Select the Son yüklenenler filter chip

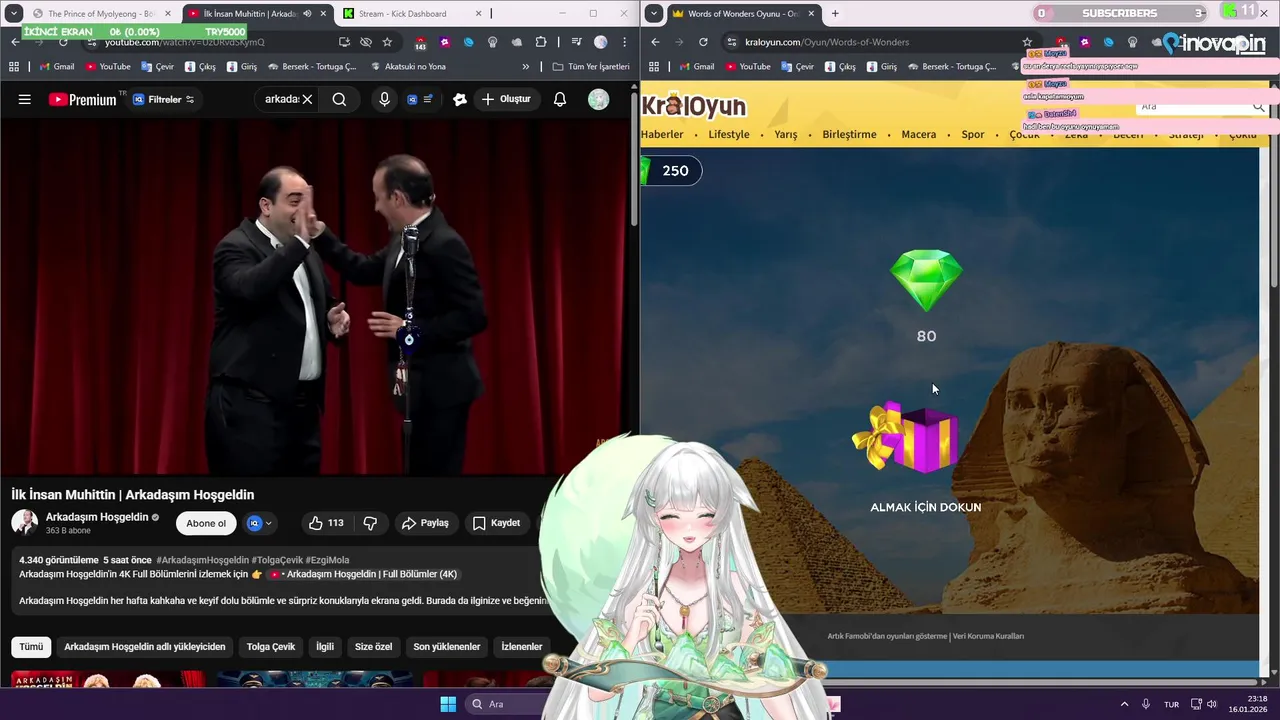(447, 647)
